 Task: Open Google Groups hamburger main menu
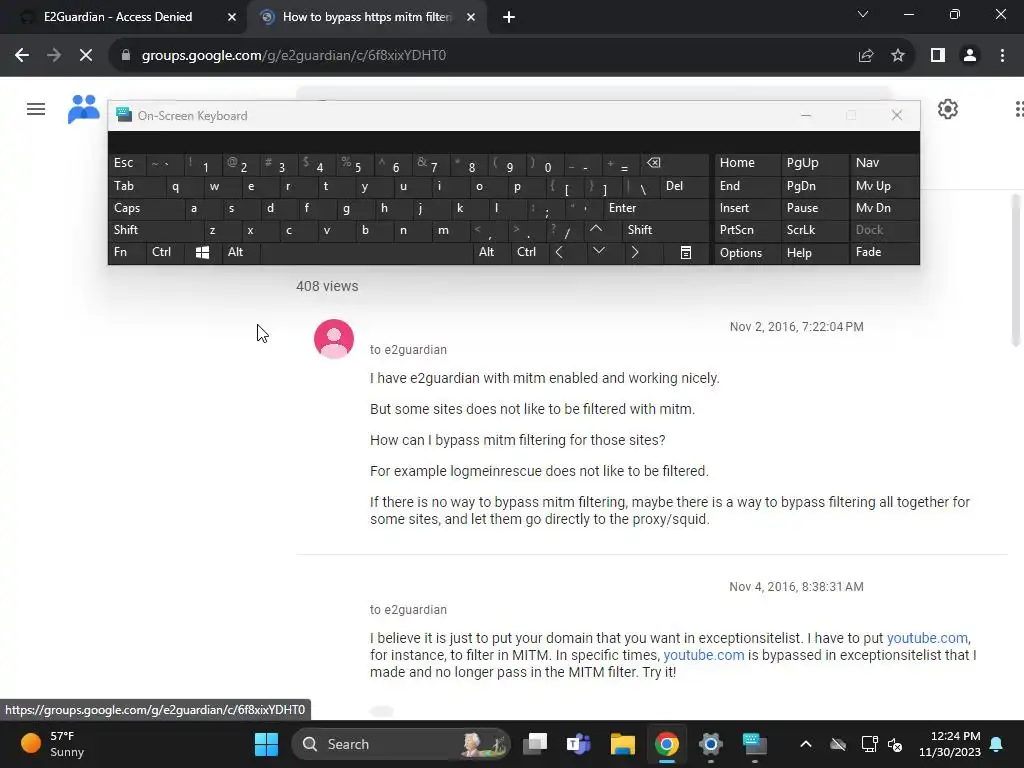(x=36, y=109)
